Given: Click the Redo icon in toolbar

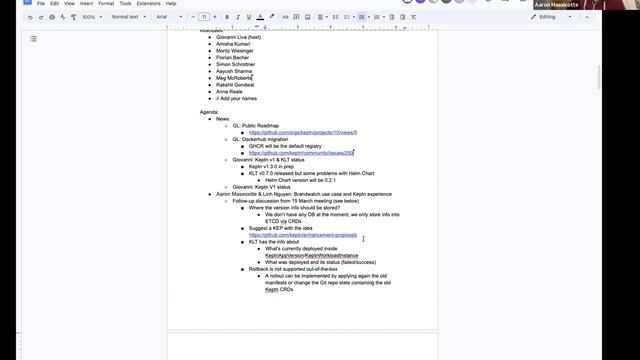Looking at the screenshot, I should pos(41,17).
